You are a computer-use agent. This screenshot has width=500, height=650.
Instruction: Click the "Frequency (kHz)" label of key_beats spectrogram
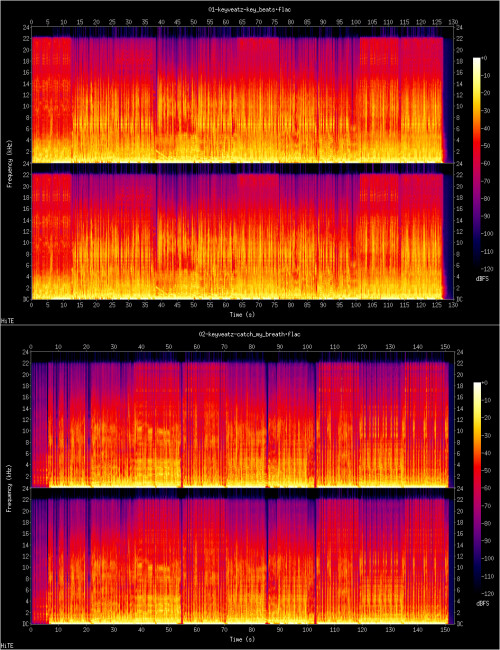pos(9,162)
